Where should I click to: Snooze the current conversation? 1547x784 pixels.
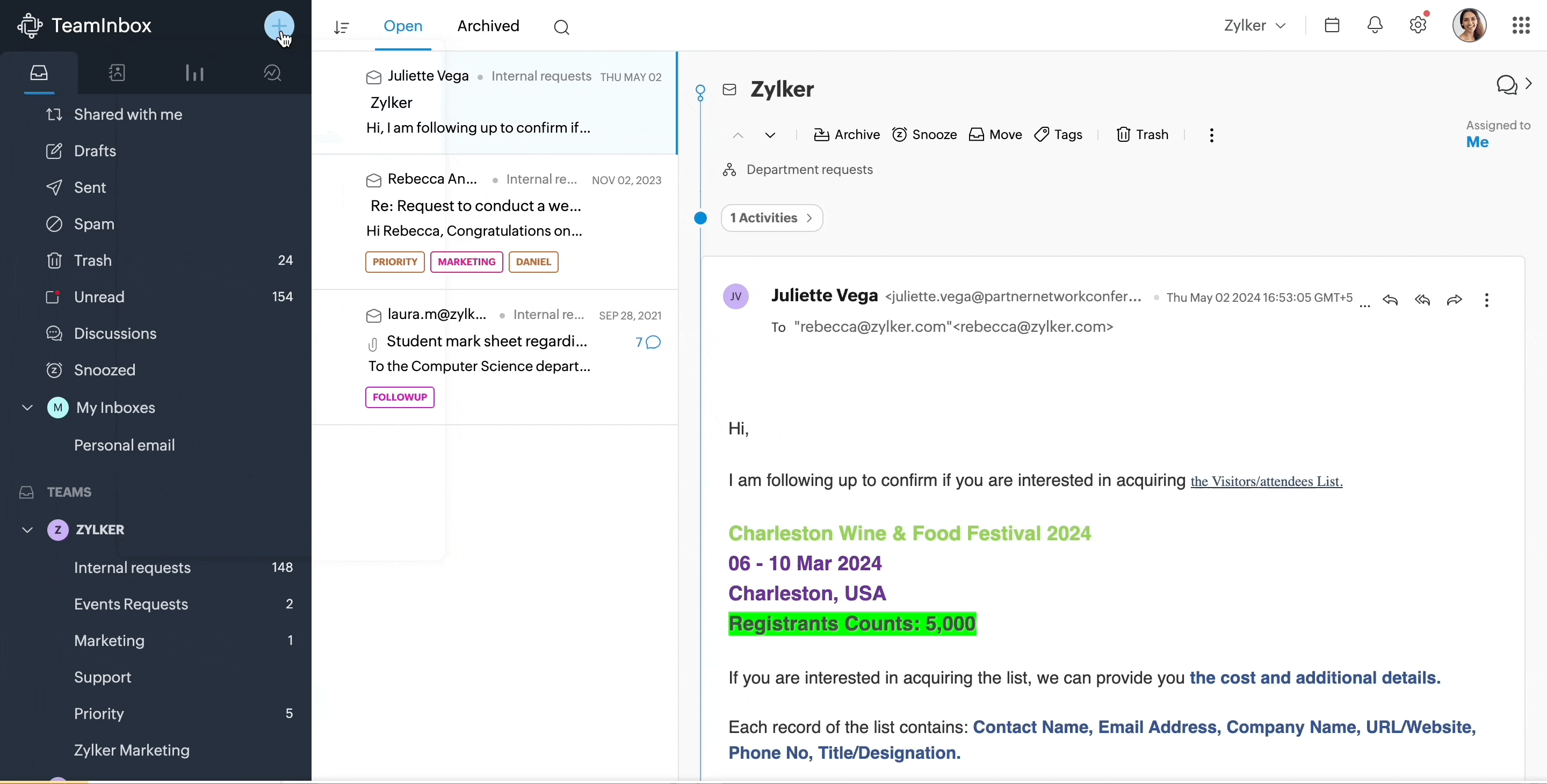[x=924, y=135]
